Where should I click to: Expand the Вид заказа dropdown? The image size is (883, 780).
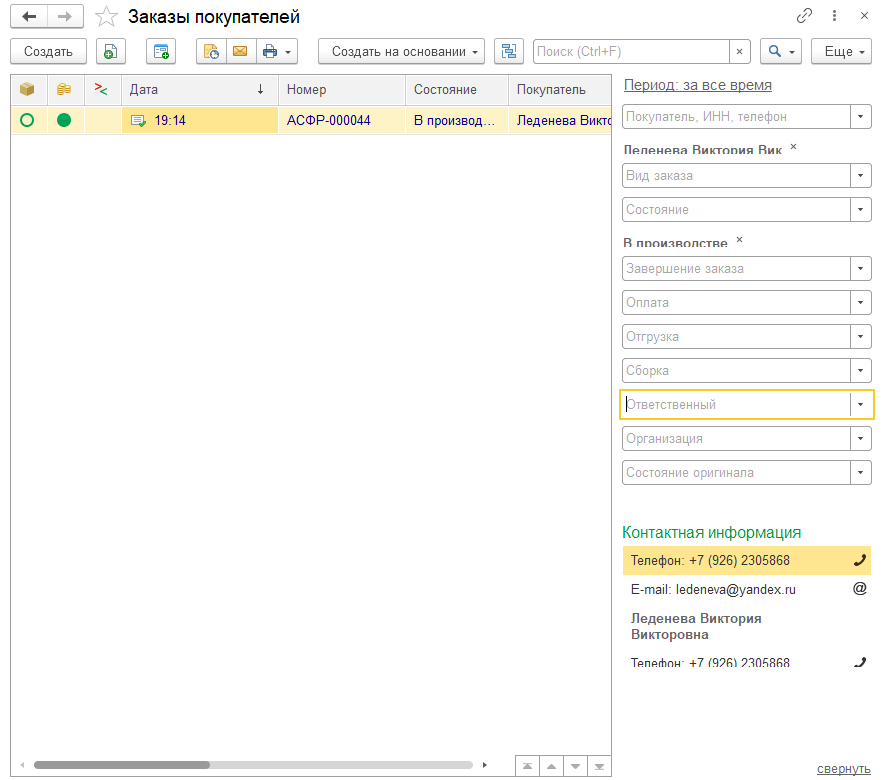coord(860,176)
